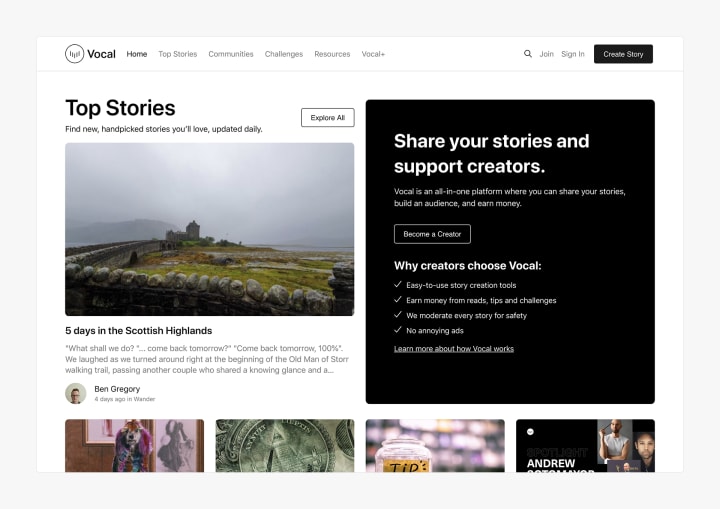Viewport: 720px width, 509px height.
Task: Click the Sign In link
Action: click(573, 54)
